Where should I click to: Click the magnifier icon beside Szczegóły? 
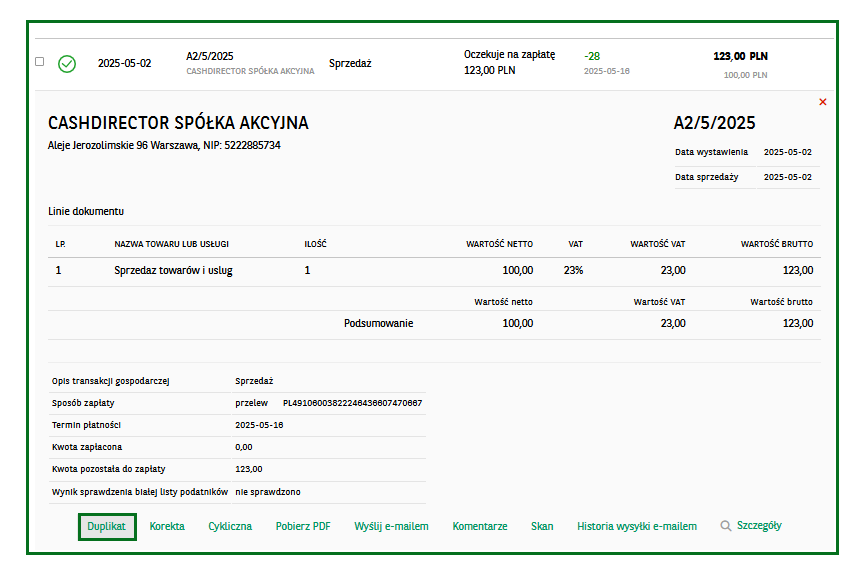725,526
